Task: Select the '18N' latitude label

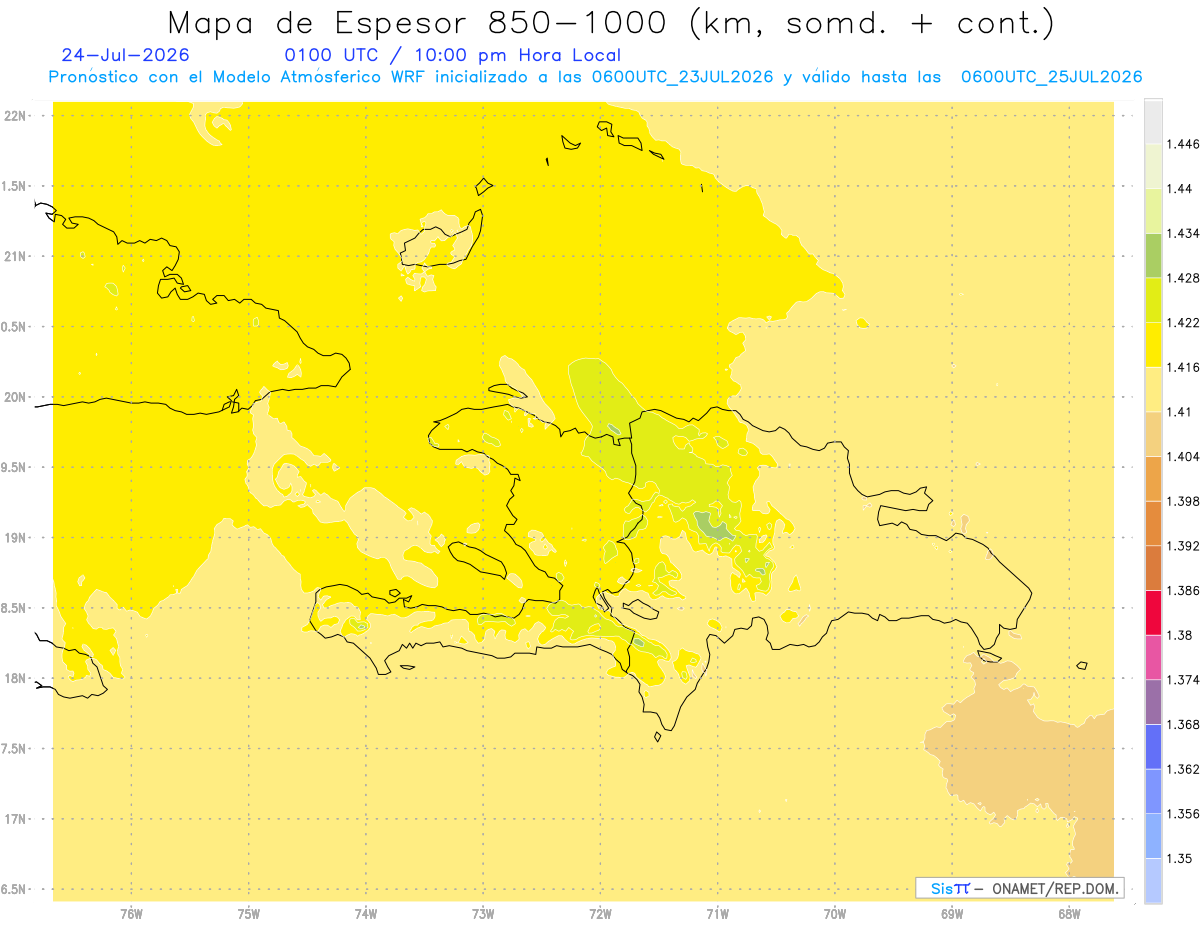Action: [x=16, y=679]
